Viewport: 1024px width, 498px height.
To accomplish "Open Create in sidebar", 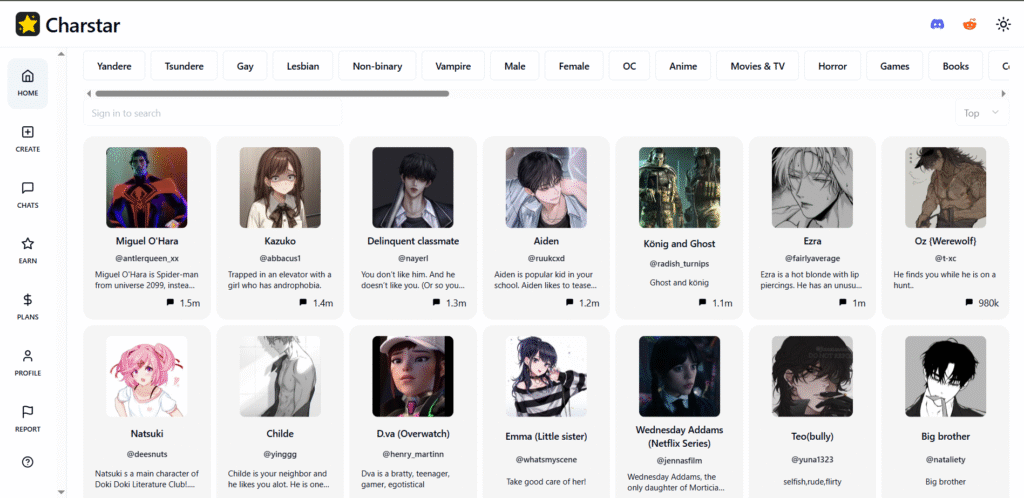I will pyautogui.click(x=27, y=139).
